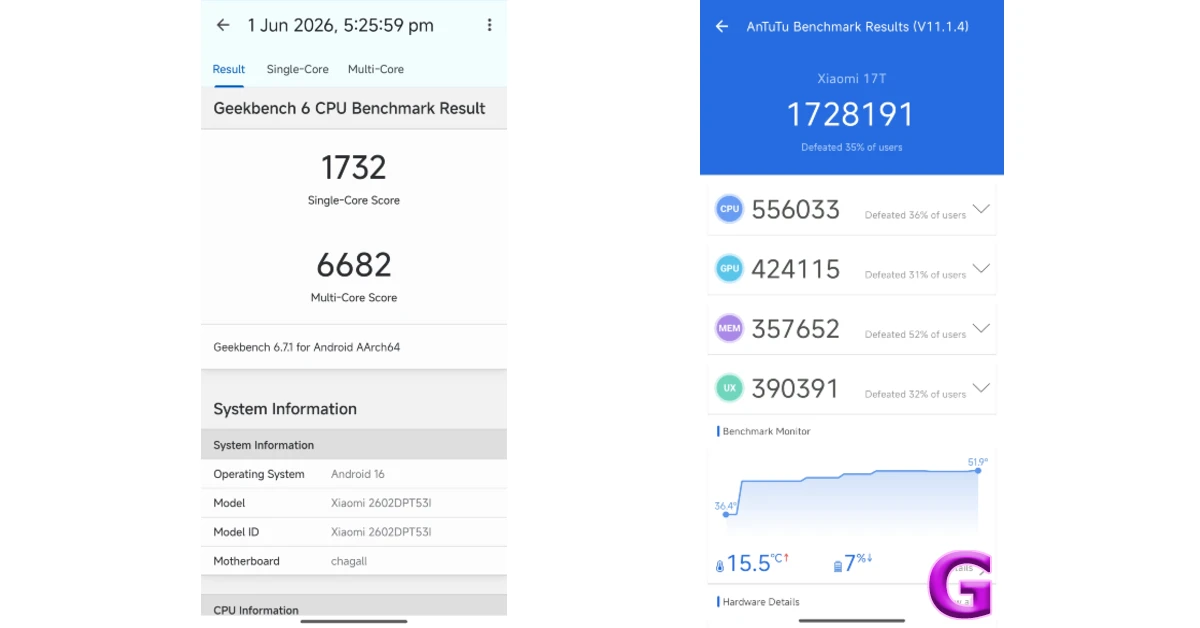The width and height of the screenshot is (1200, 628).
Task: Expand the CPU 556033 score details
Action: (x=981, y=209)
